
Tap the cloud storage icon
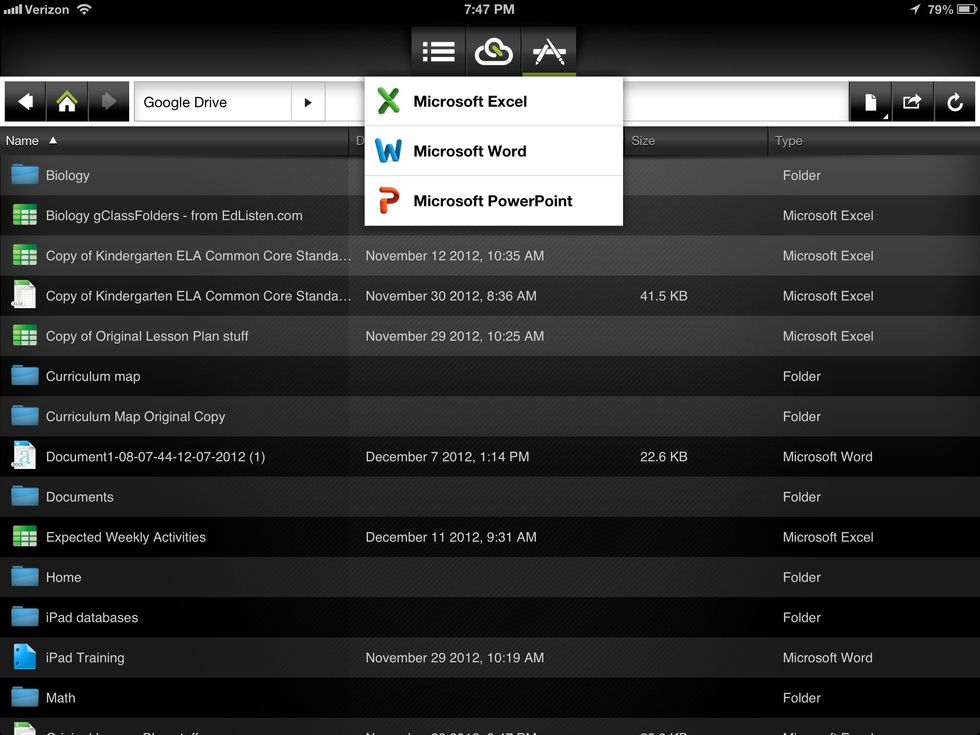tap(493, 51)
